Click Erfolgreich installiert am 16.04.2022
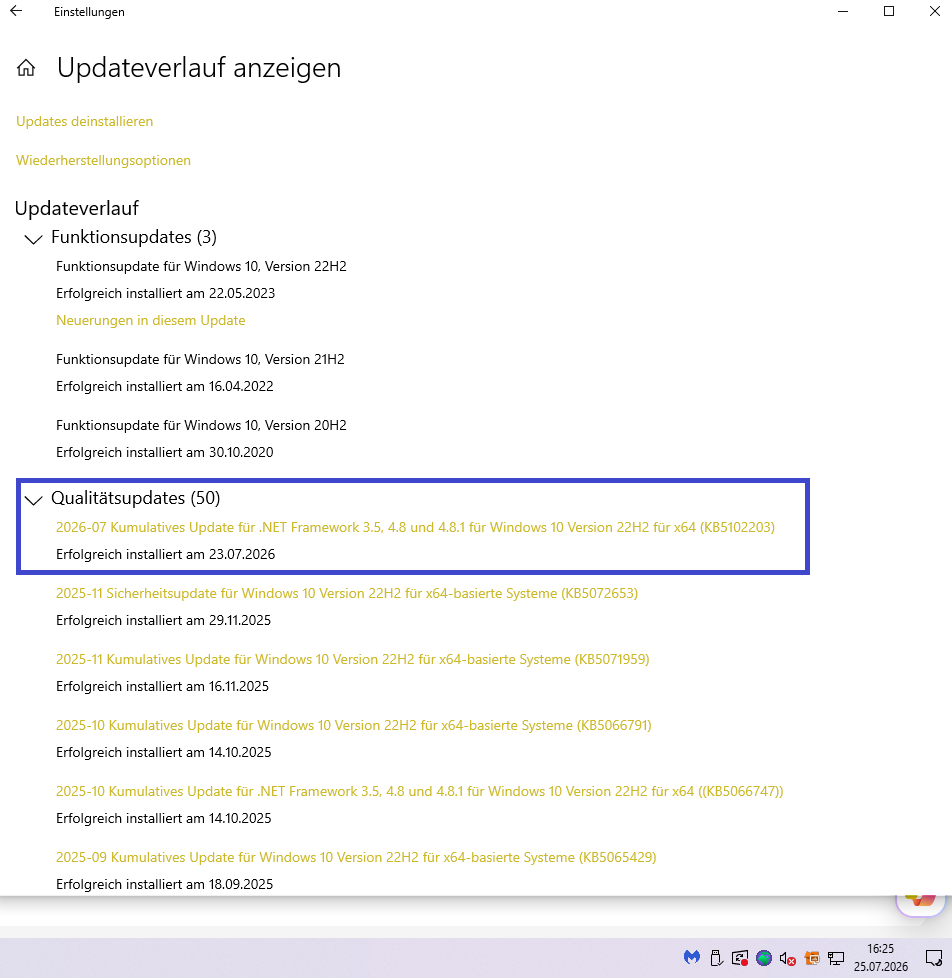The height and width of the screenshot is (978, 952). (x=165, y=386)
